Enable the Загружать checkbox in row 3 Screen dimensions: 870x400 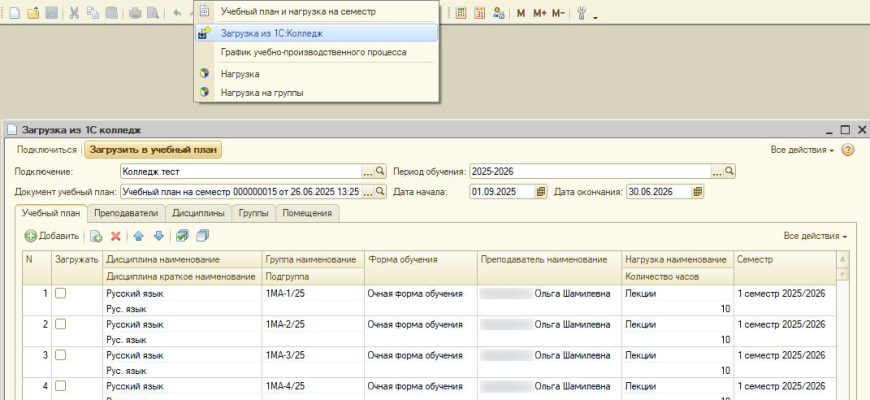(x=60, y=355)
